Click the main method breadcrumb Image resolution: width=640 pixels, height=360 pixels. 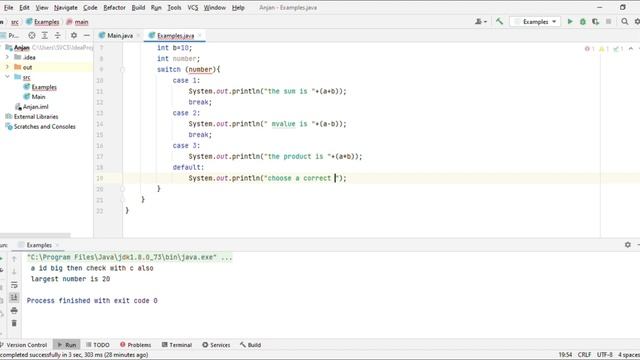77,22
